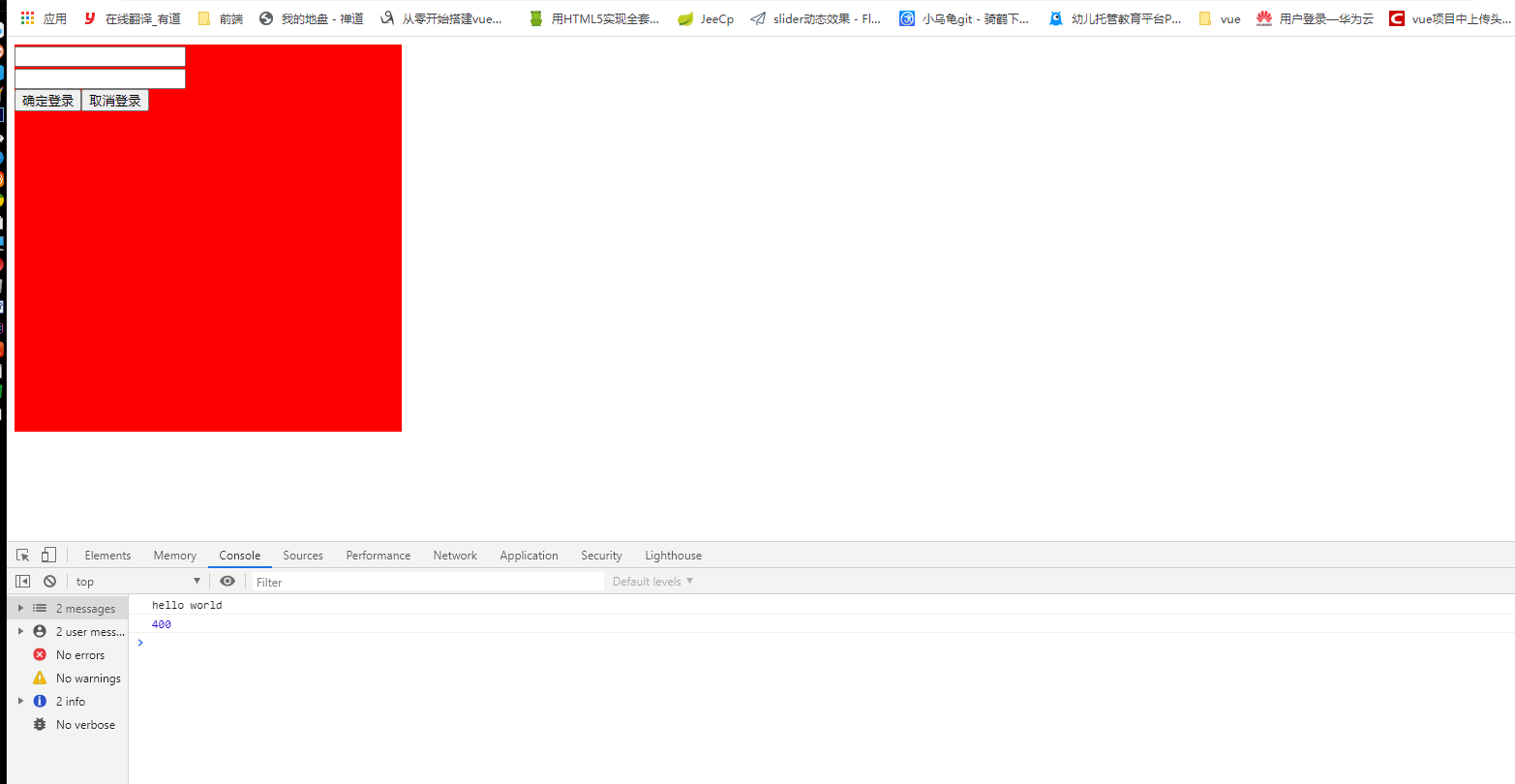Open the Default levels dropdown
The width and height of the screenshot is (1515, 784).
(x=653, y=582)
